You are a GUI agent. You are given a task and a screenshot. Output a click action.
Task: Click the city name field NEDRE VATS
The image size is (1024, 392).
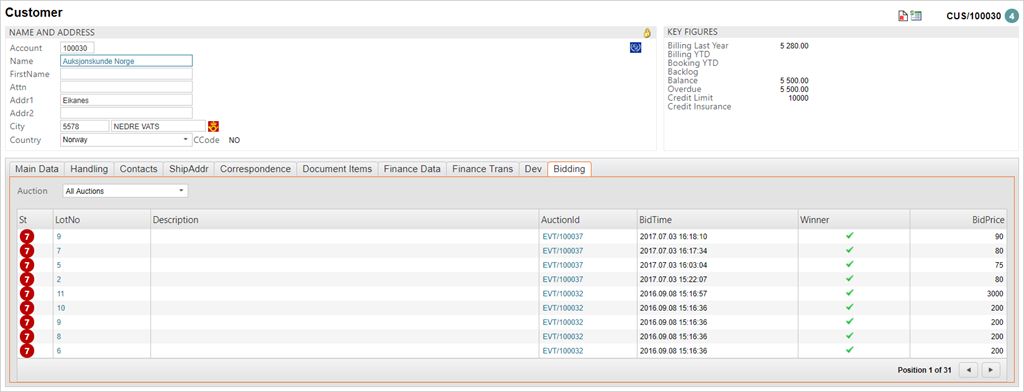coord(159,126)
